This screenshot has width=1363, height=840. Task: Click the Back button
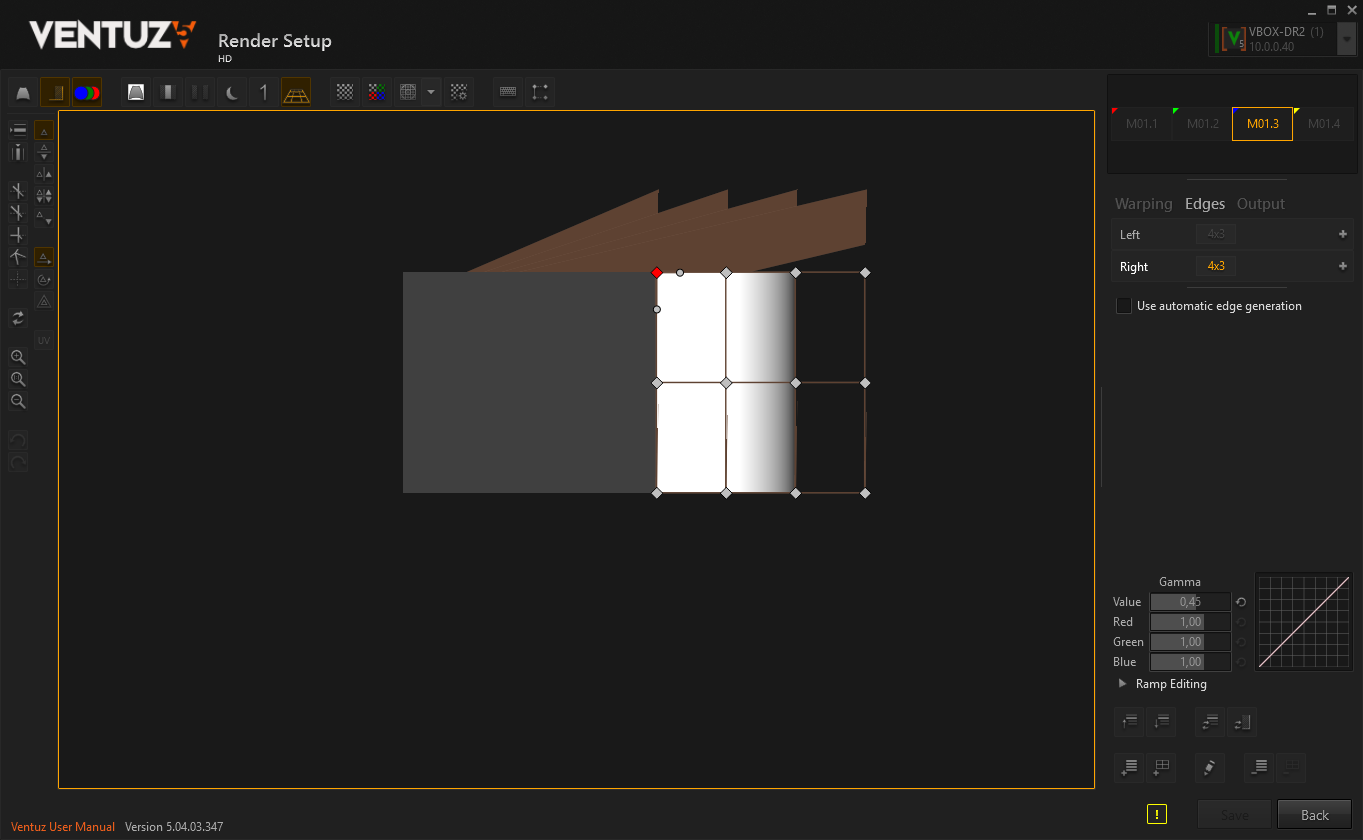[x=1314, y=815]
